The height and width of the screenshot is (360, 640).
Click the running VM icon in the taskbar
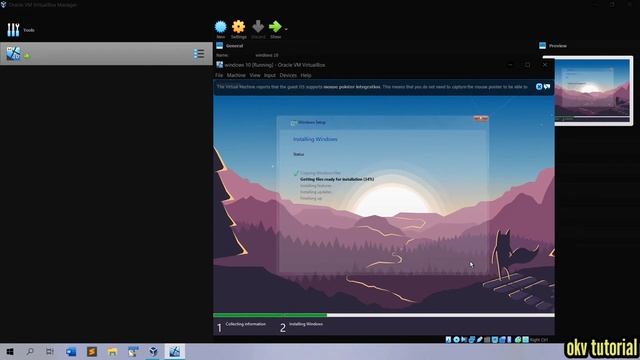[174, 351]
